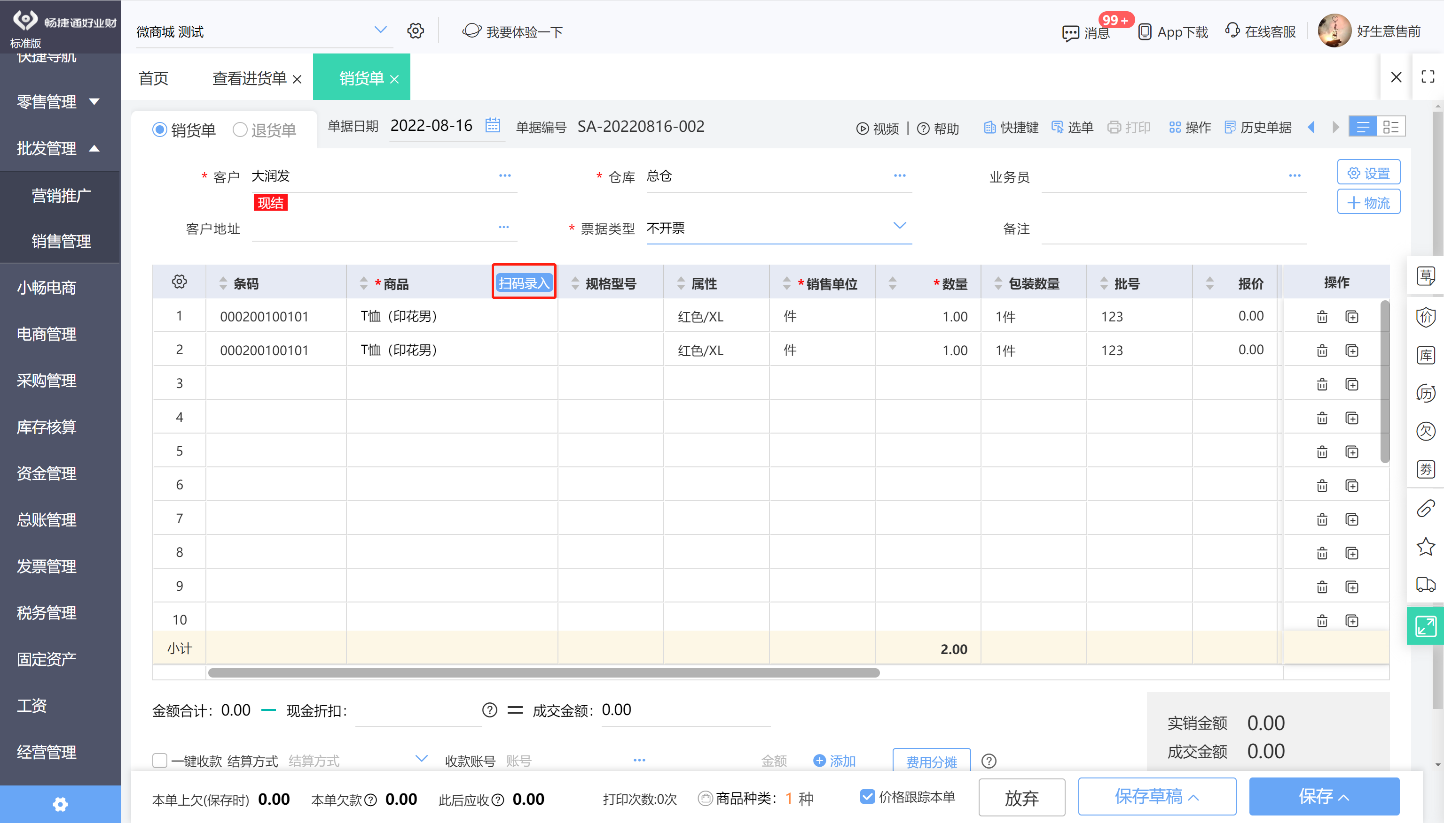Image resolution: width=1444 pixels, height=823 pixels.
Task: Click the table column settings gear icon
Action: click(179, 283)
